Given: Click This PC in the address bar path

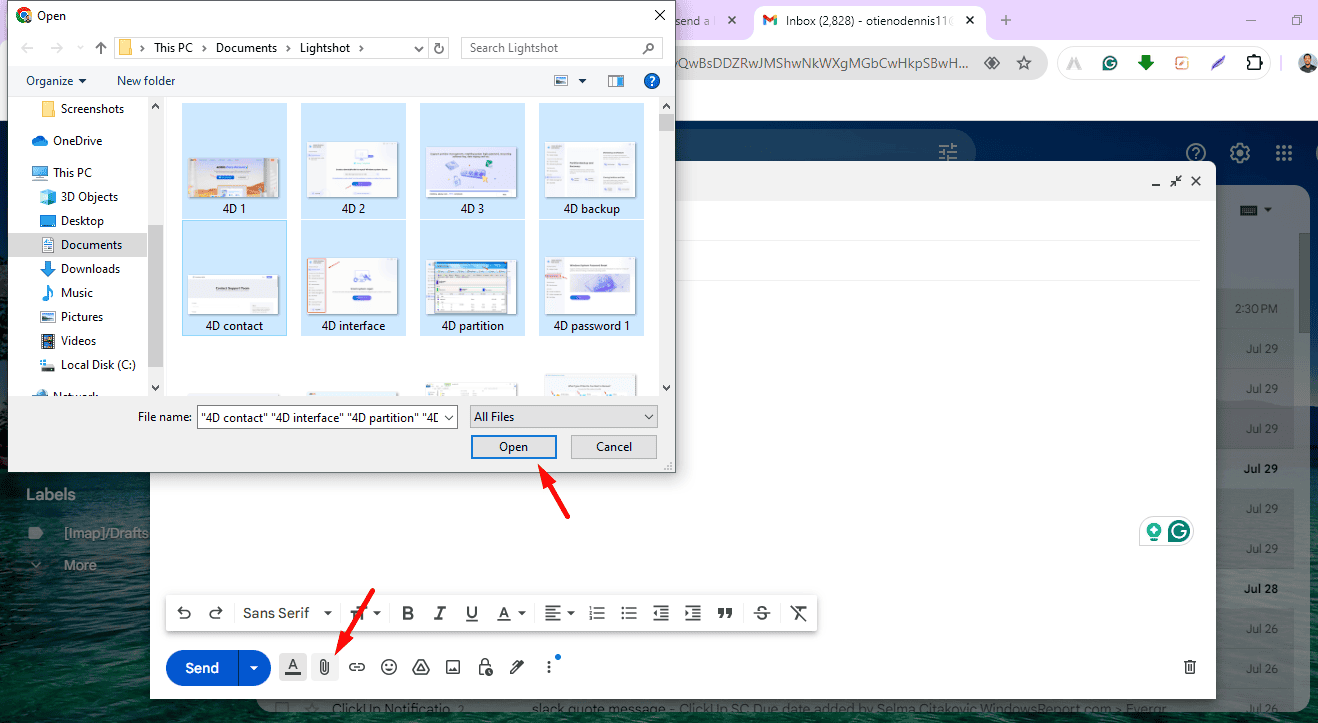Looking at the screenshot, I should coord(173,48).
